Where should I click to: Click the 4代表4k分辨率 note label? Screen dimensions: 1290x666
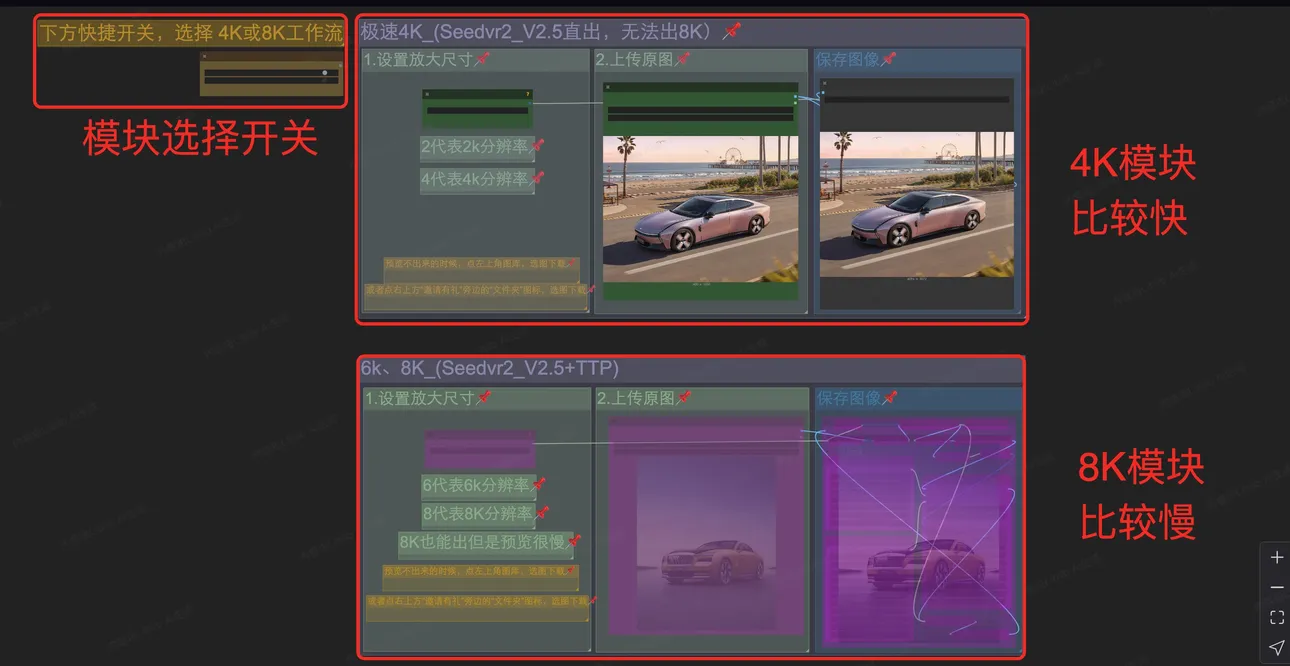click(474, 180)
